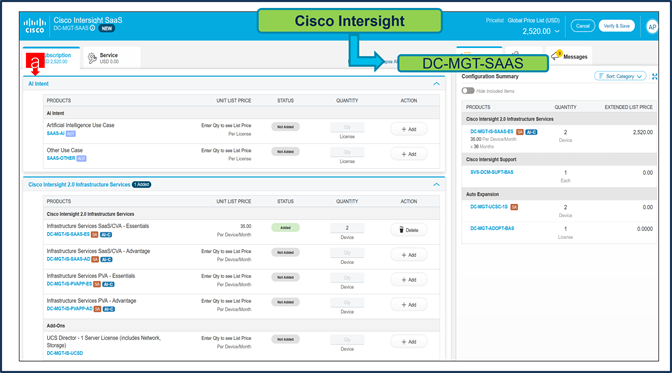Open DC-MGT-UCSC-1S link in summary
672x373 pixels.
tap(489, 207)
